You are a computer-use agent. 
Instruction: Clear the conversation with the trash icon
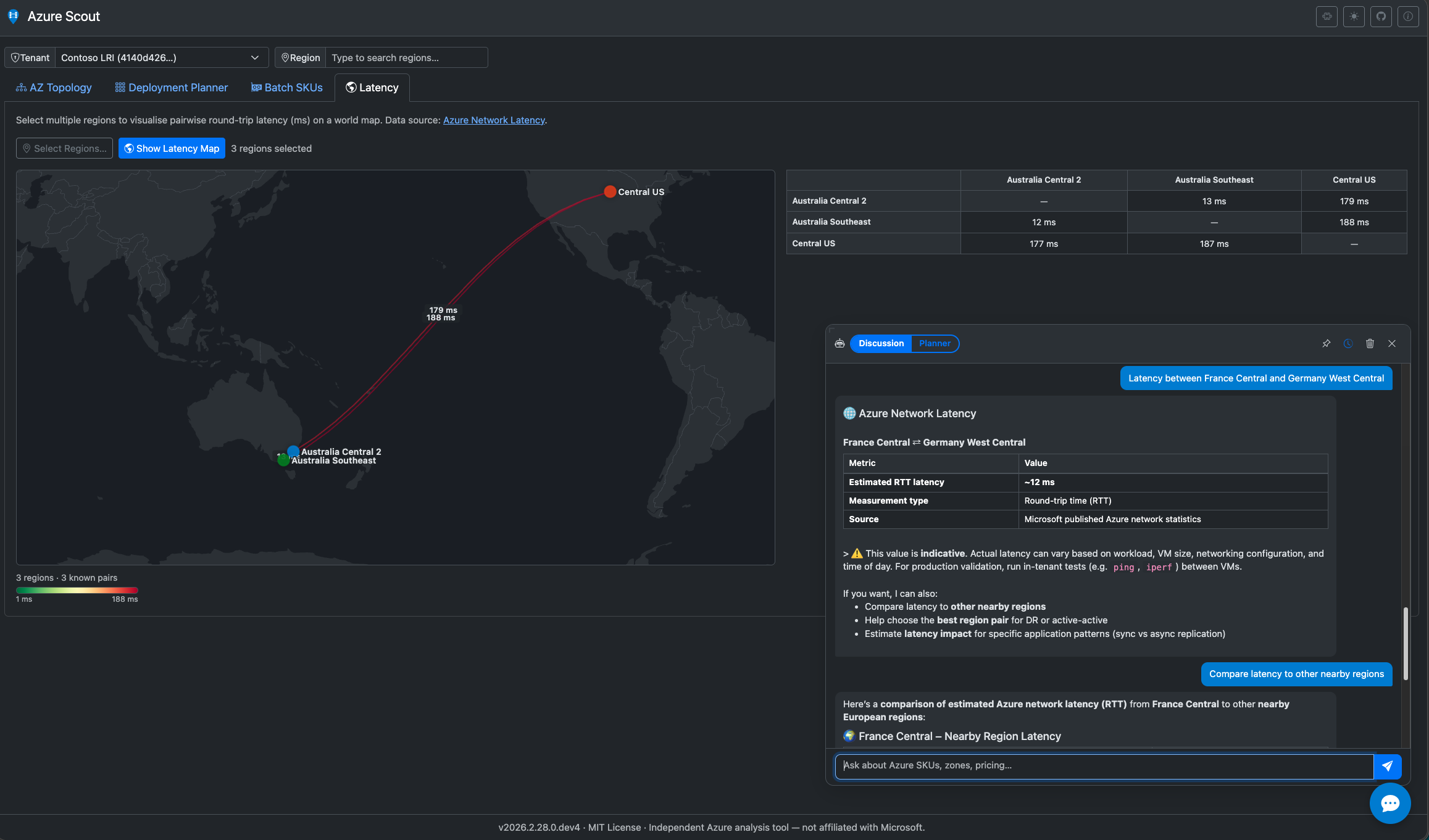[1370, 344]
